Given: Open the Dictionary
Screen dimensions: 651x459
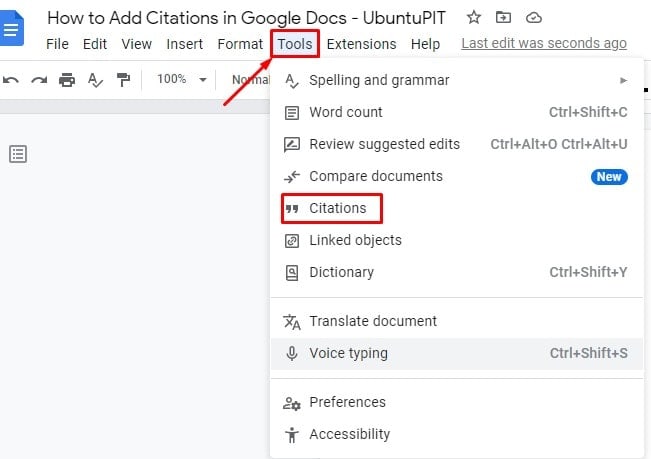Looking at the screenshot, I should coord(457,272).
